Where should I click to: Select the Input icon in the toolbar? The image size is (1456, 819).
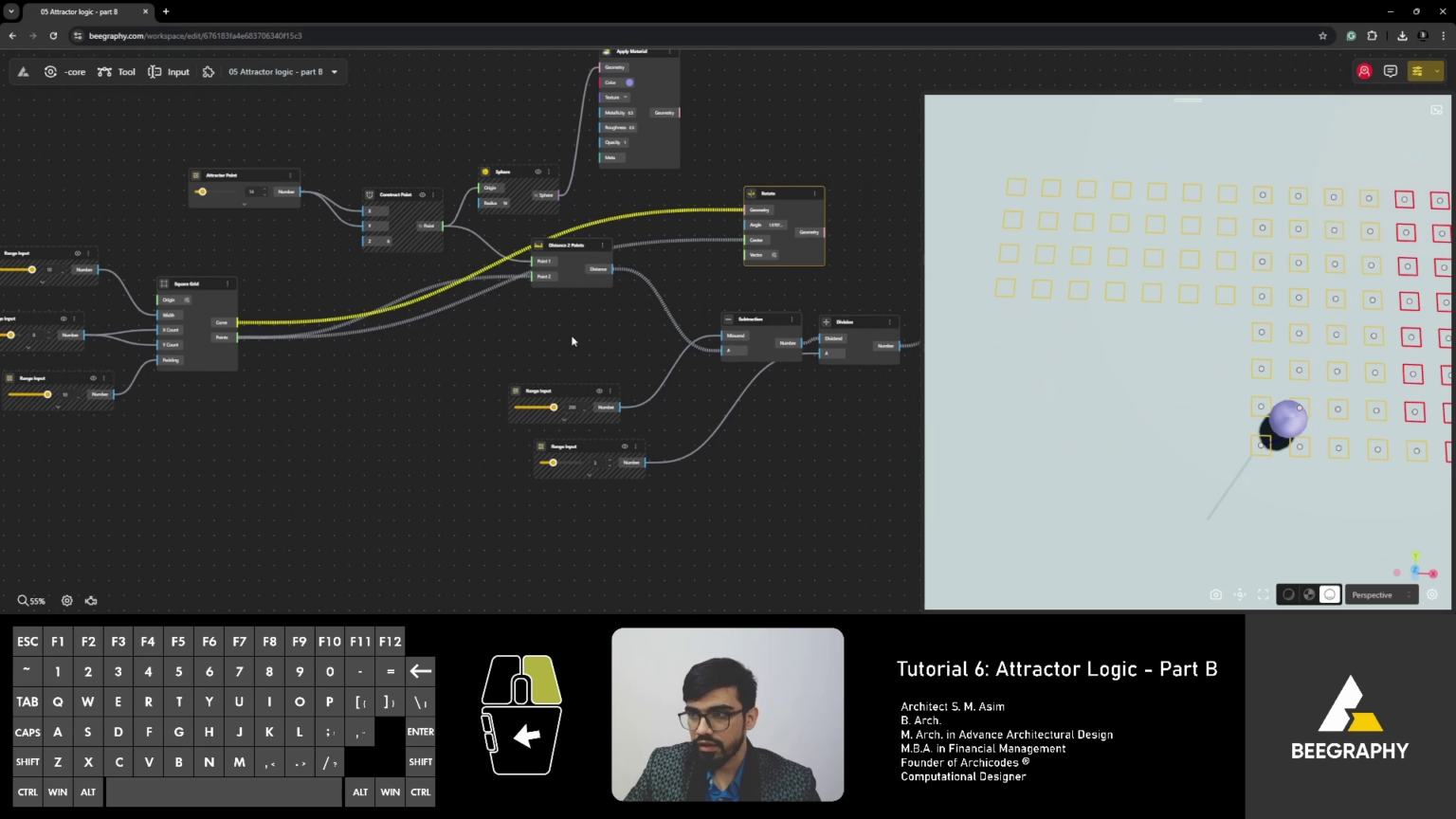169,71
